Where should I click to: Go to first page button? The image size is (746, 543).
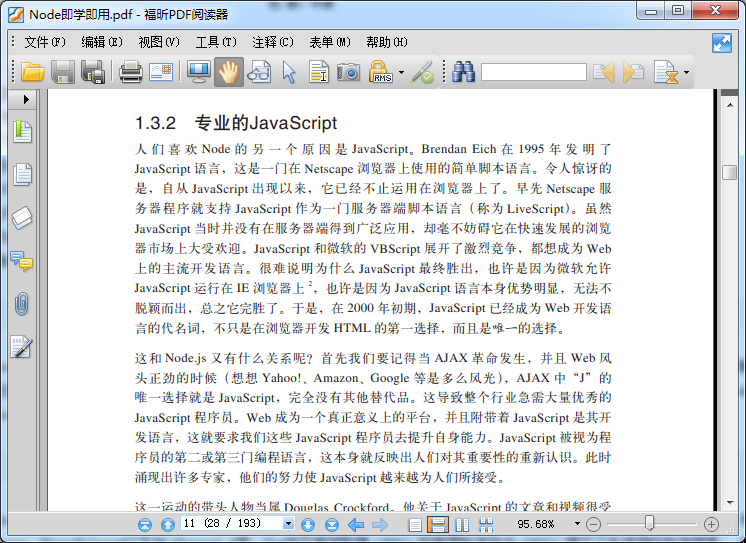point(145,524)
